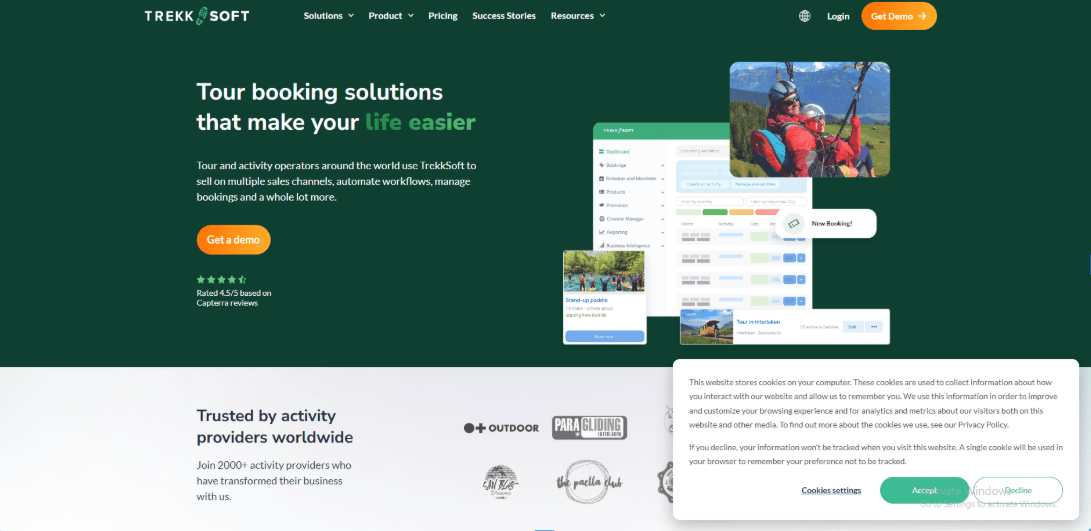Click the San Blas Dreams logo

(500, 481)
